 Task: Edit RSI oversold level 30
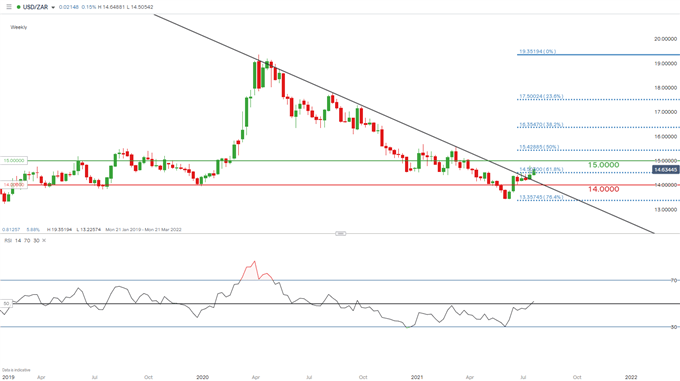(x=36, y=240)
